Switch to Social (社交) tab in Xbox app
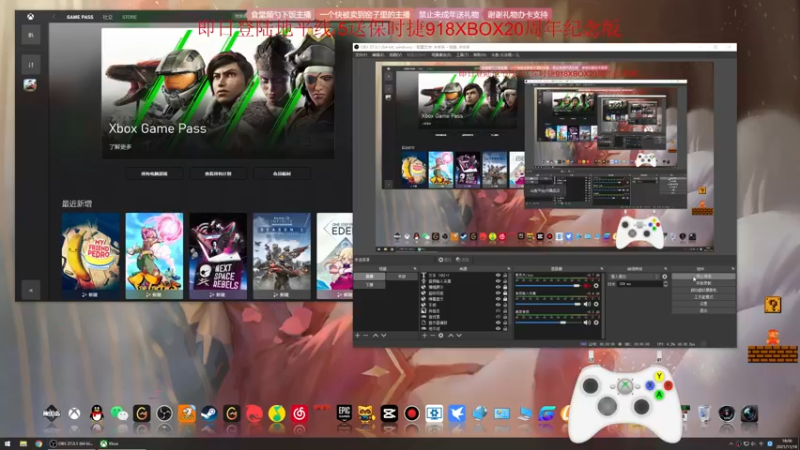This screenshot has width=800, height=450. tap(108, 17)
